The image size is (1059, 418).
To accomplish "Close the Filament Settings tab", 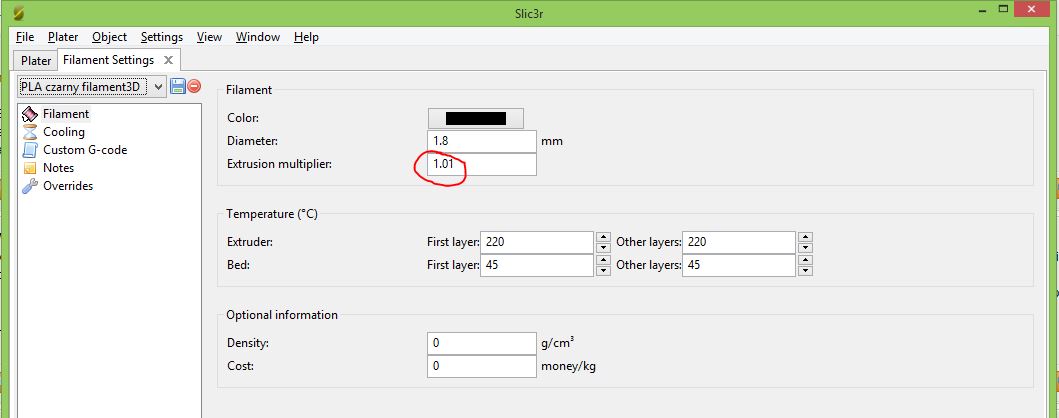I will pos(169,60).
